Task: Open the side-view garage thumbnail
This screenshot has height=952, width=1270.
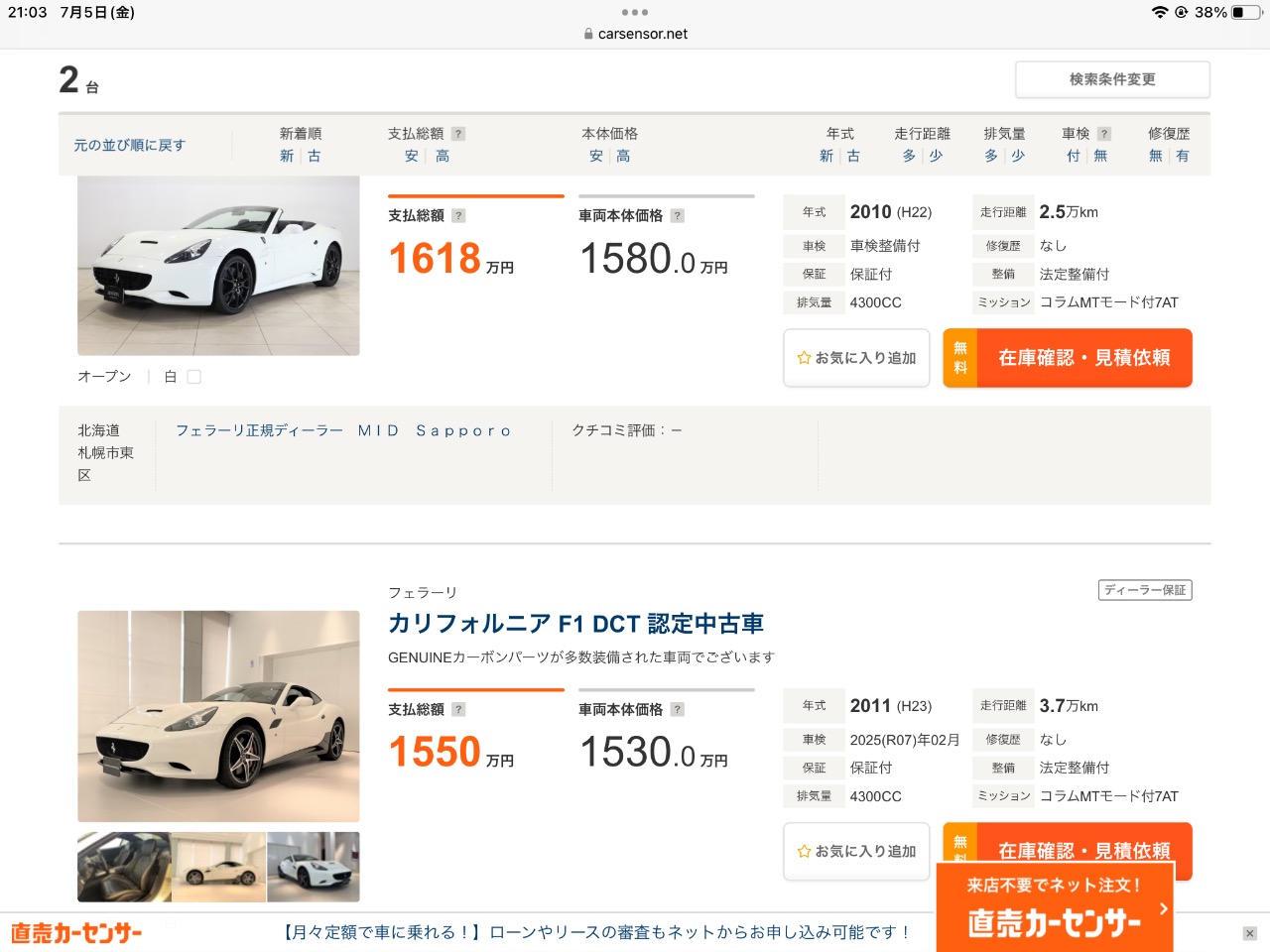Action: pyautogui.click(x=218, y=867)
